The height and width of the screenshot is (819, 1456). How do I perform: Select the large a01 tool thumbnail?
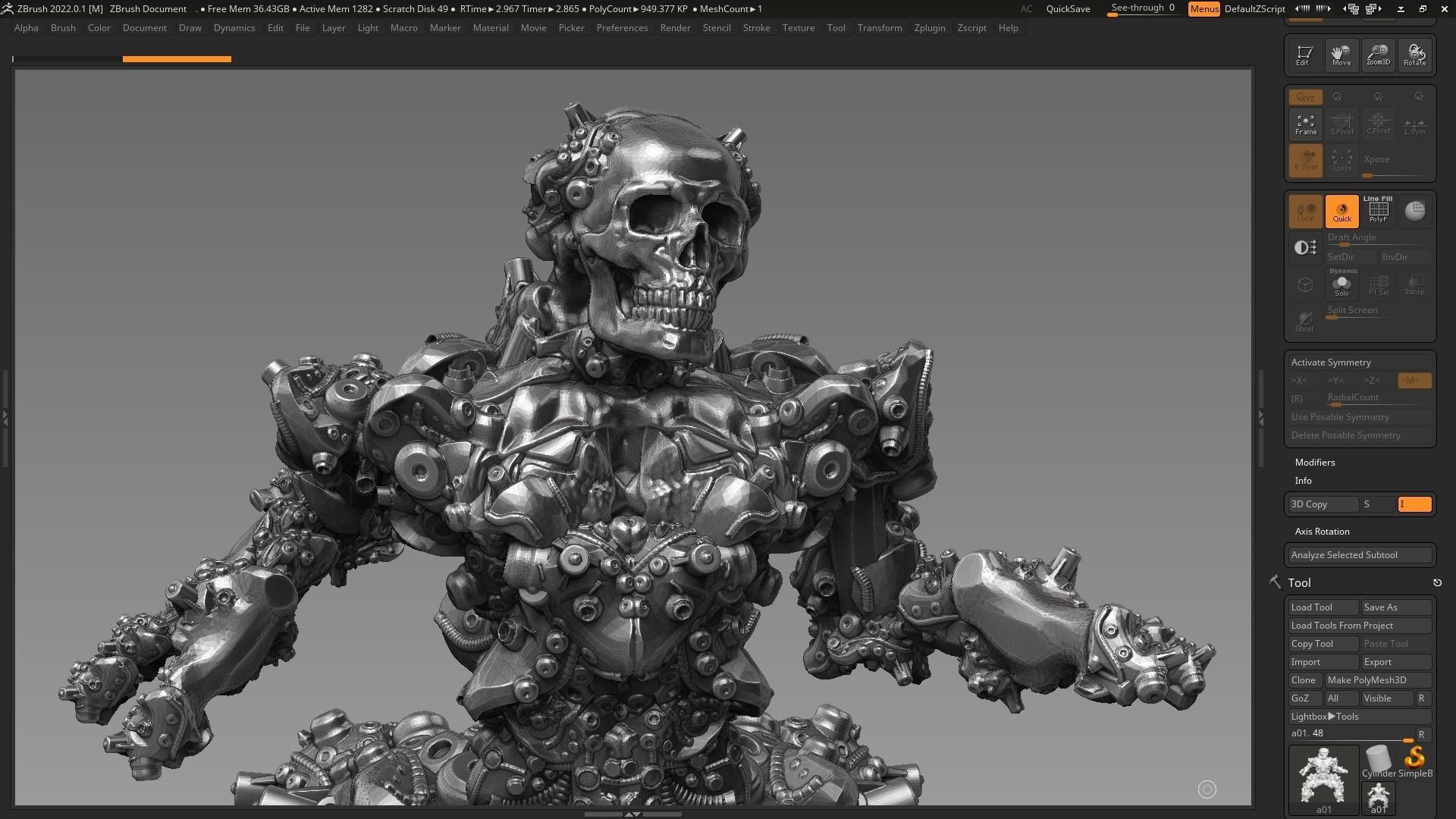[x=1323, y=780]
